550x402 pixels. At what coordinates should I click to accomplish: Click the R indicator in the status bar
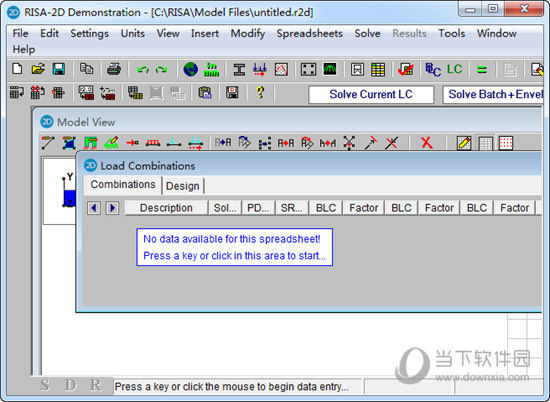click(x=95, y=385)
